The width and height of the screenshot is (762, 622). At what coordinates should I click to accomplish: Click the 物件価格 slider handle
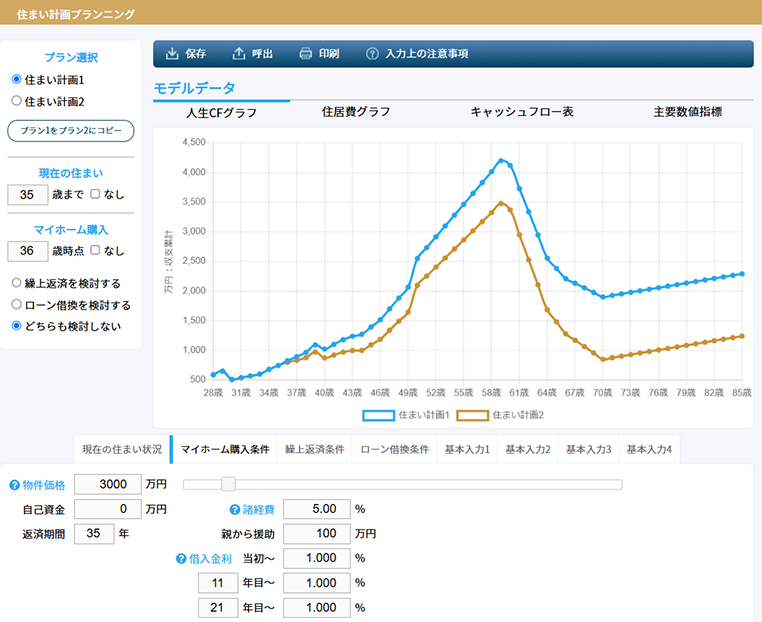(x=228, y=484)
